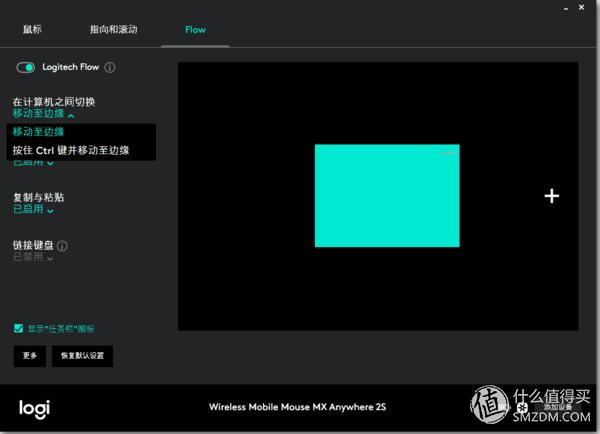Click the 更多 button
Image resolution: width=600 pixels, height=434 pixels.
[30, 356]
